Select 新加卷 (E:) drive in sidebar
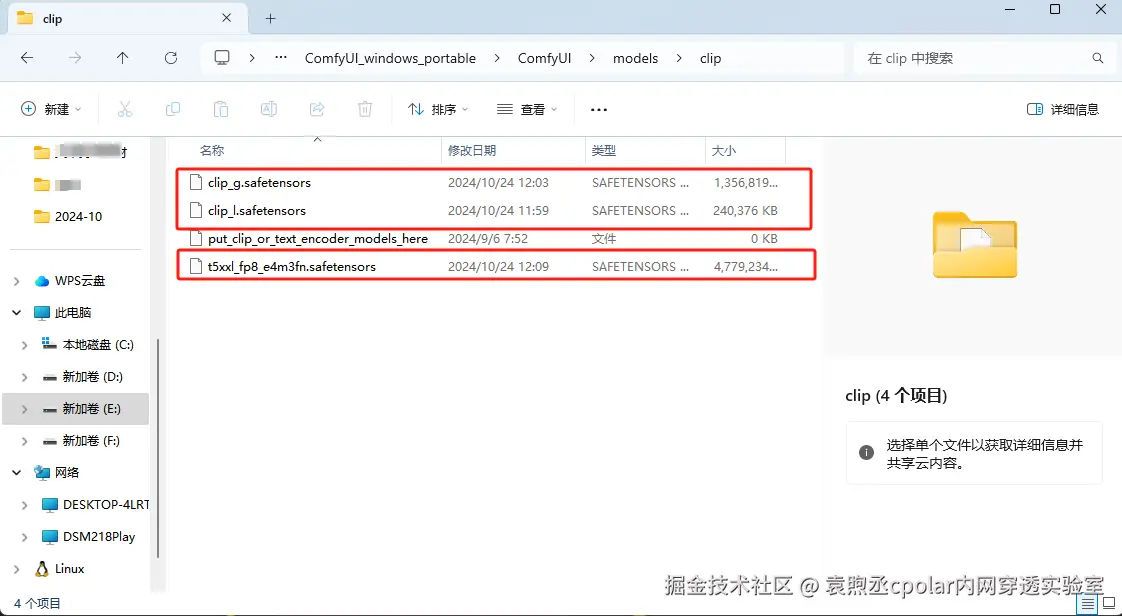The width and height of the screenshot is (1122, 616). 92,409
